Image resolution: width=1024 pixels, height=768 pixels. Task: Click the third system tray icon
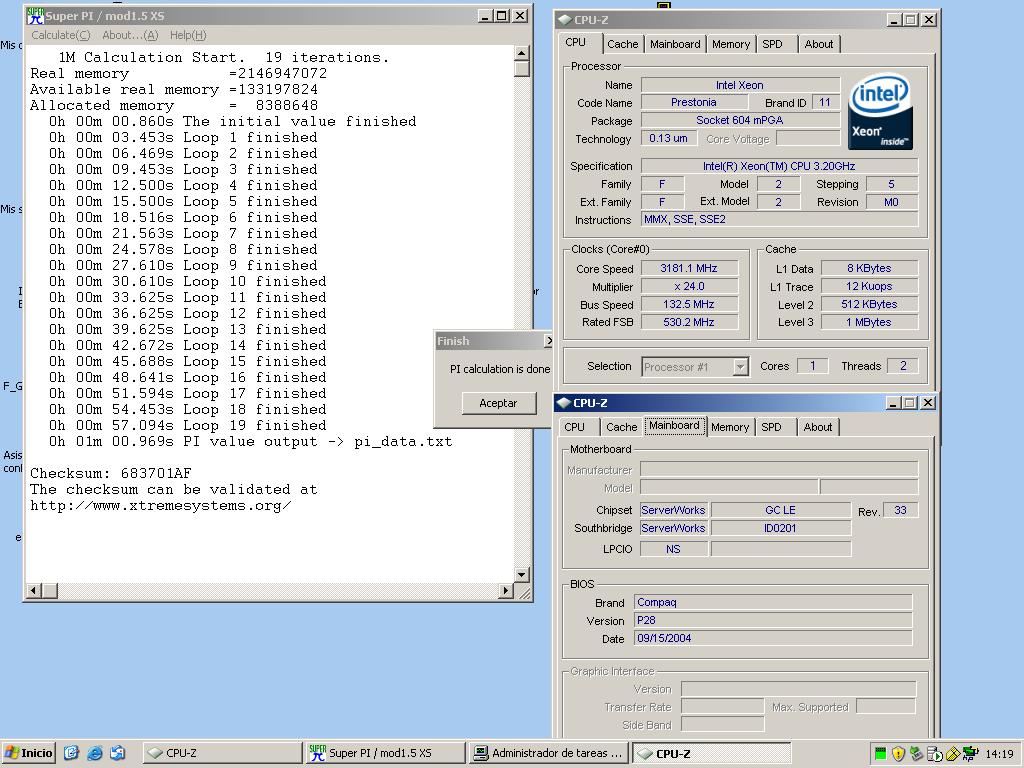pyautogui.click(x=916, y=754)
